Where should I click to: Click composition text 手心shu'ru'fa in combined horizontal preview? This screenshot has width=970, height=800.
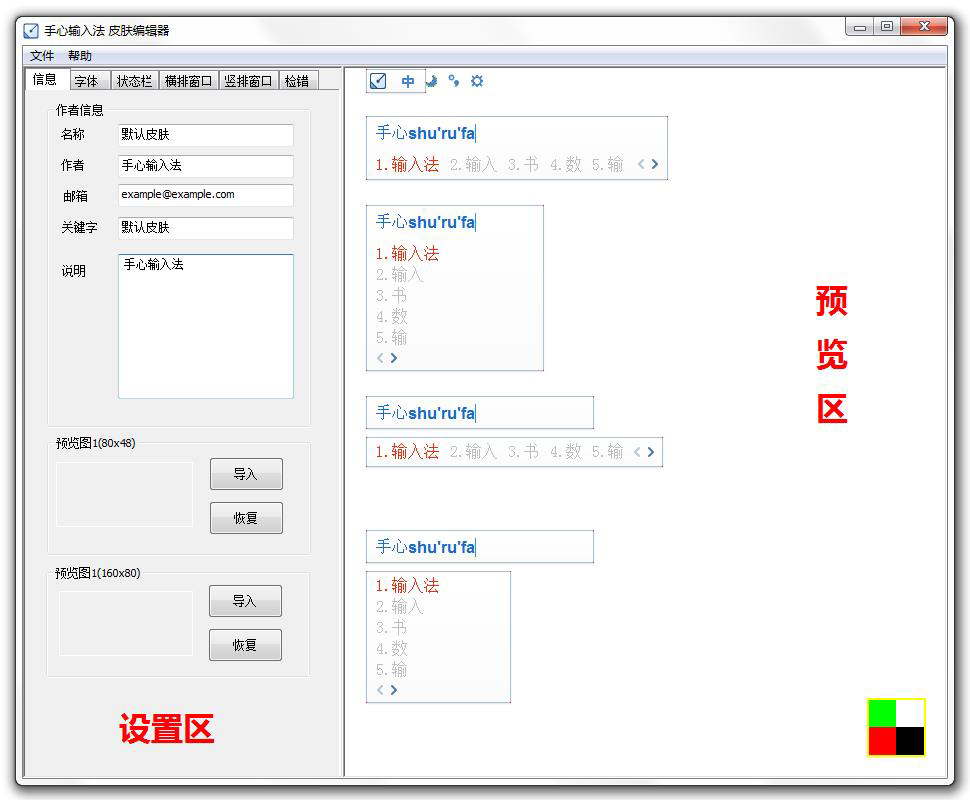click(x=426, y=133)
